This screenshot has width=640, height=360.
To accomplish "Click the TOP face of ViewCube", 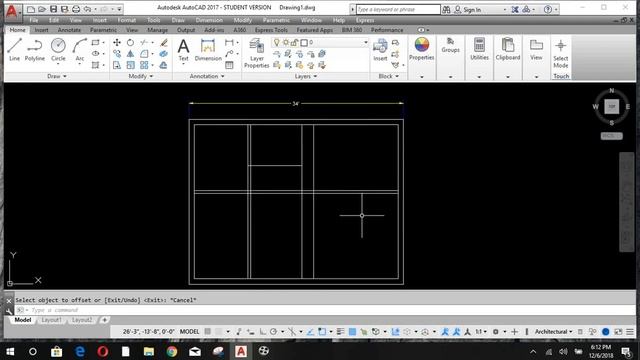I will (x=611, y=107).
